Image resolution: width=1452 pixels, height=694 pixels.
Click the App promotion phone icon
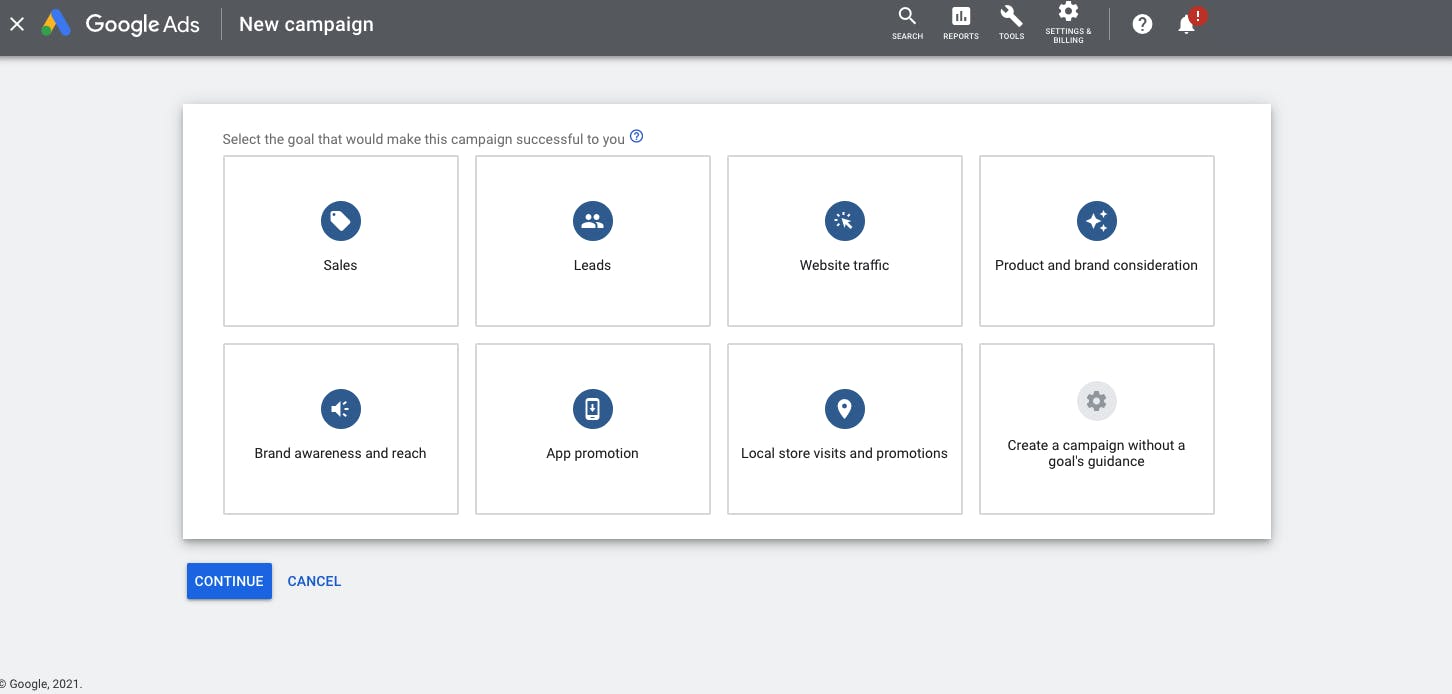click(592, 409)
